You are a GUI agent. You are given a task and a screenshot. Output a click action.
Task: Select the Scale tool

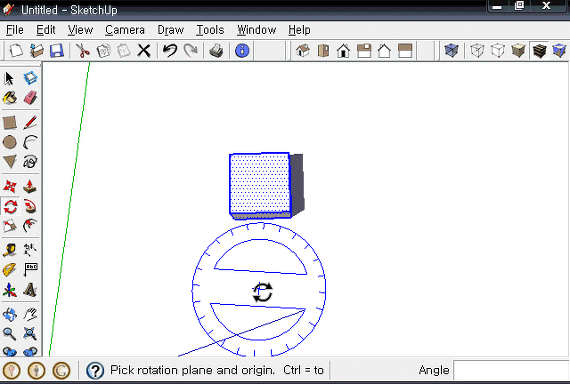pos(9,226)
